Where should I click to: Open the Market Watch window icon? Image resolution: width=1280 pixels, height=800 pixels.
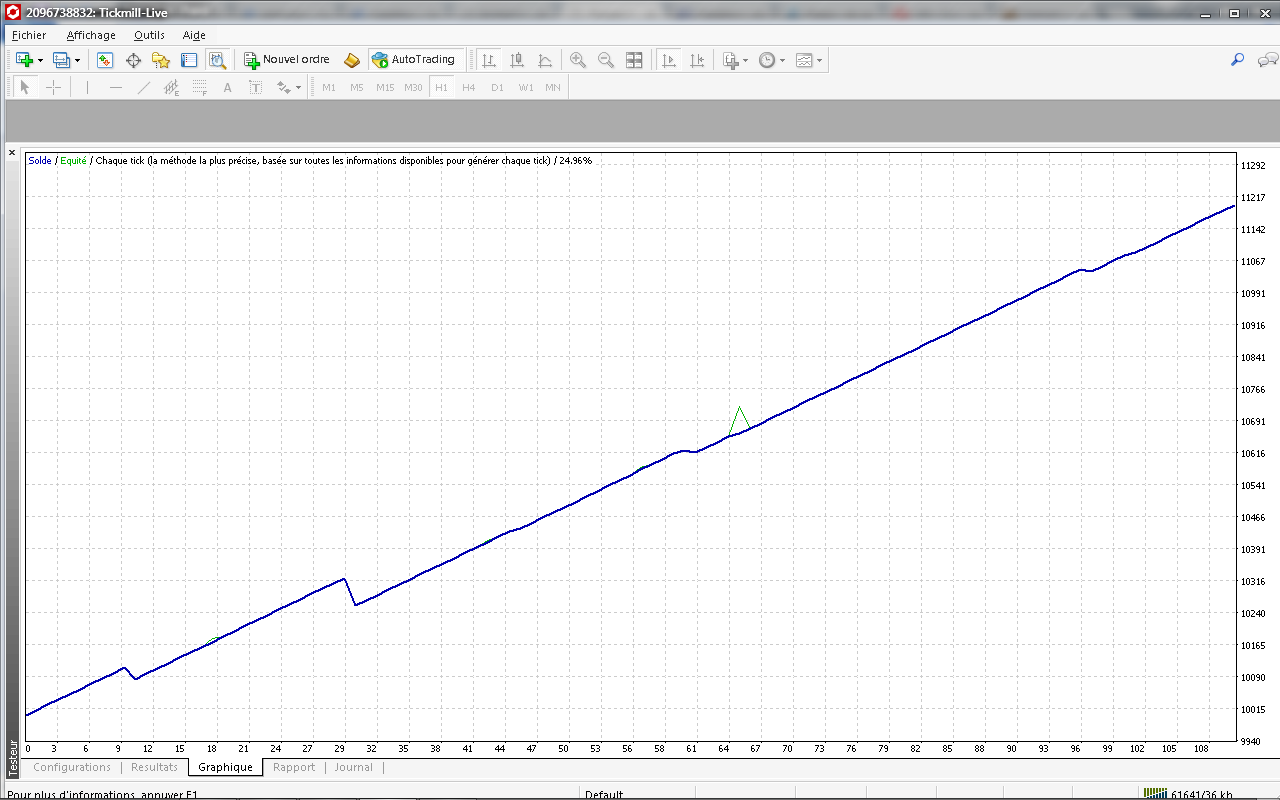[105, 60]
